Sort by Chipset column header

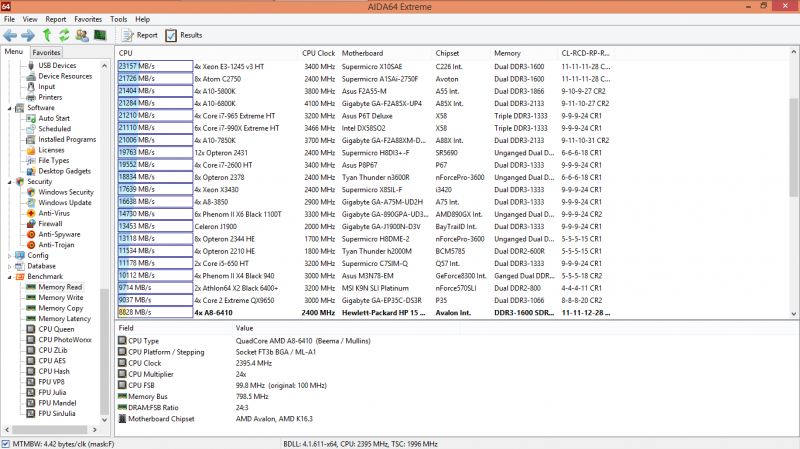461,53
